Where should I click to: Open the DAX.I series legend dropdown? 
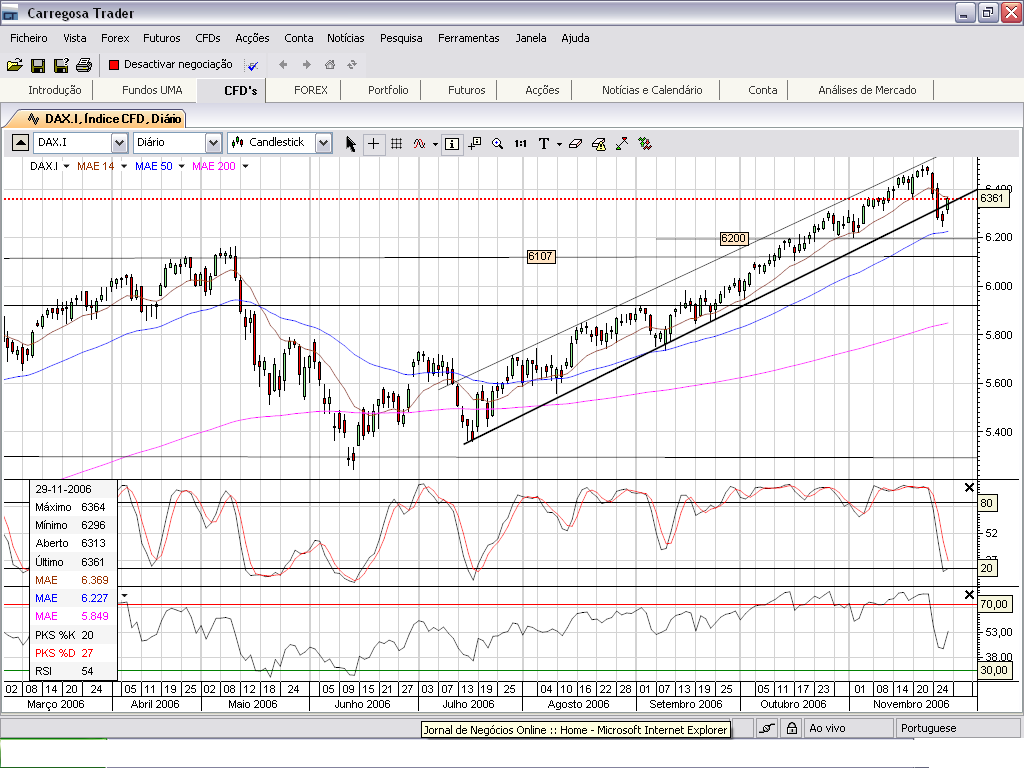(x=67, y=167)
